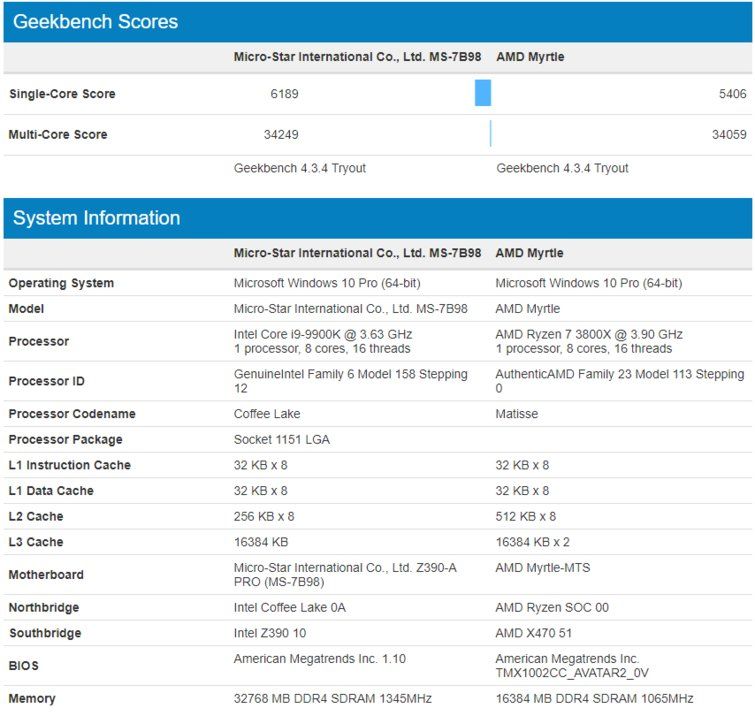
Task: Click the Socket 1151 LGA package value
Action: (x=282, y=440)
